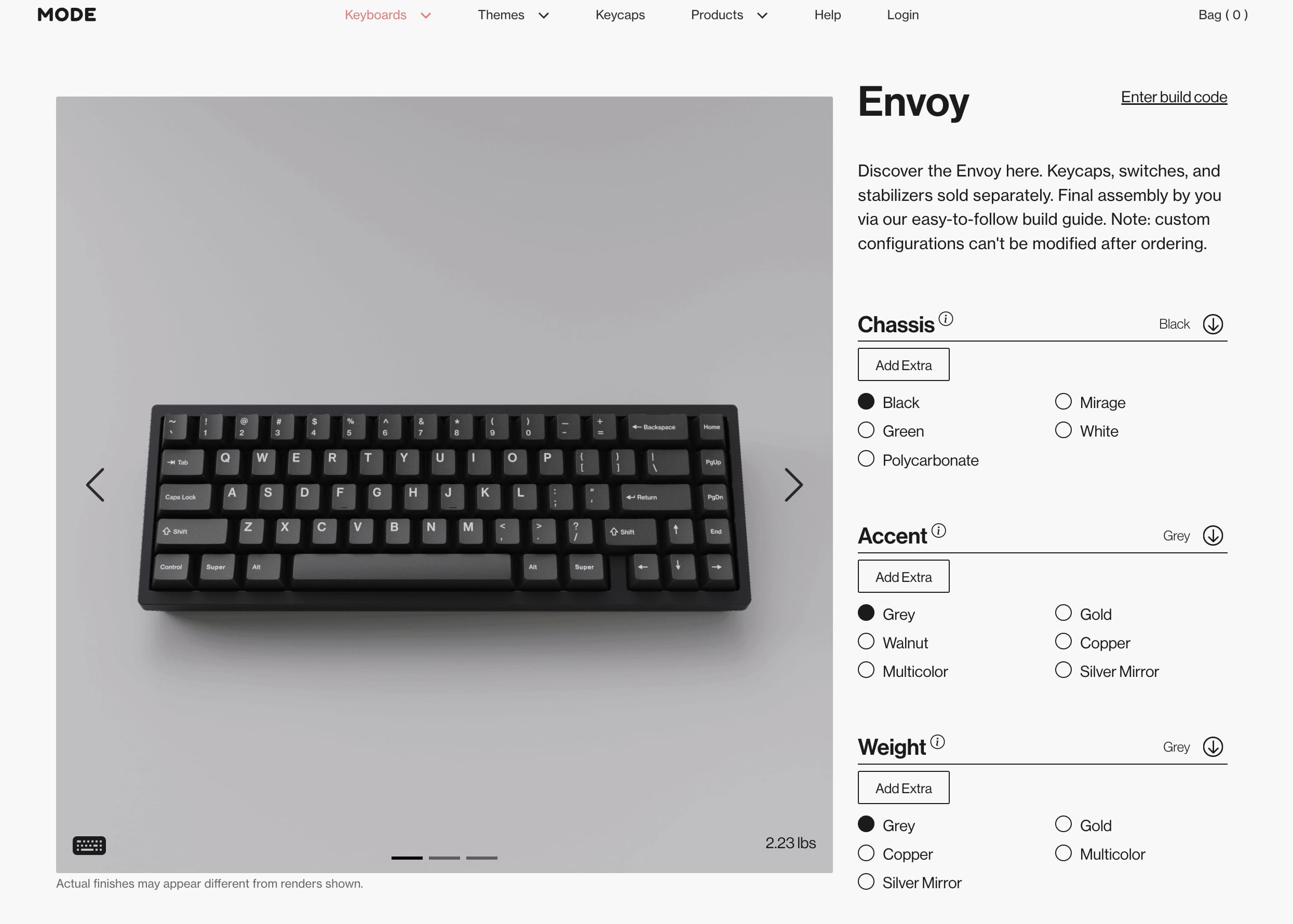Click the Enter build code link
Image resolution: width=1293 pixels, height=924 pixels.
point(1173,96)
